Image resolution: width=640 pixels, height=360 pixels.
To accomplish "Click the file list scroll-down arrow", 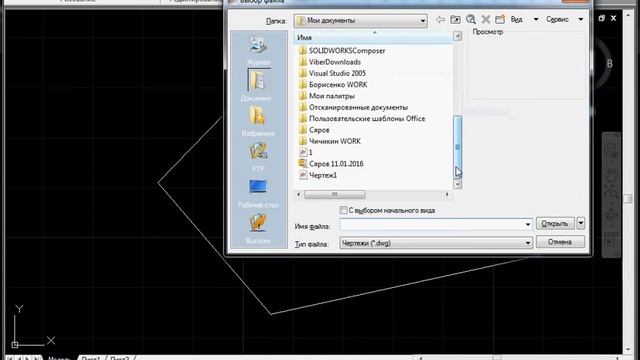I will 458,184.
